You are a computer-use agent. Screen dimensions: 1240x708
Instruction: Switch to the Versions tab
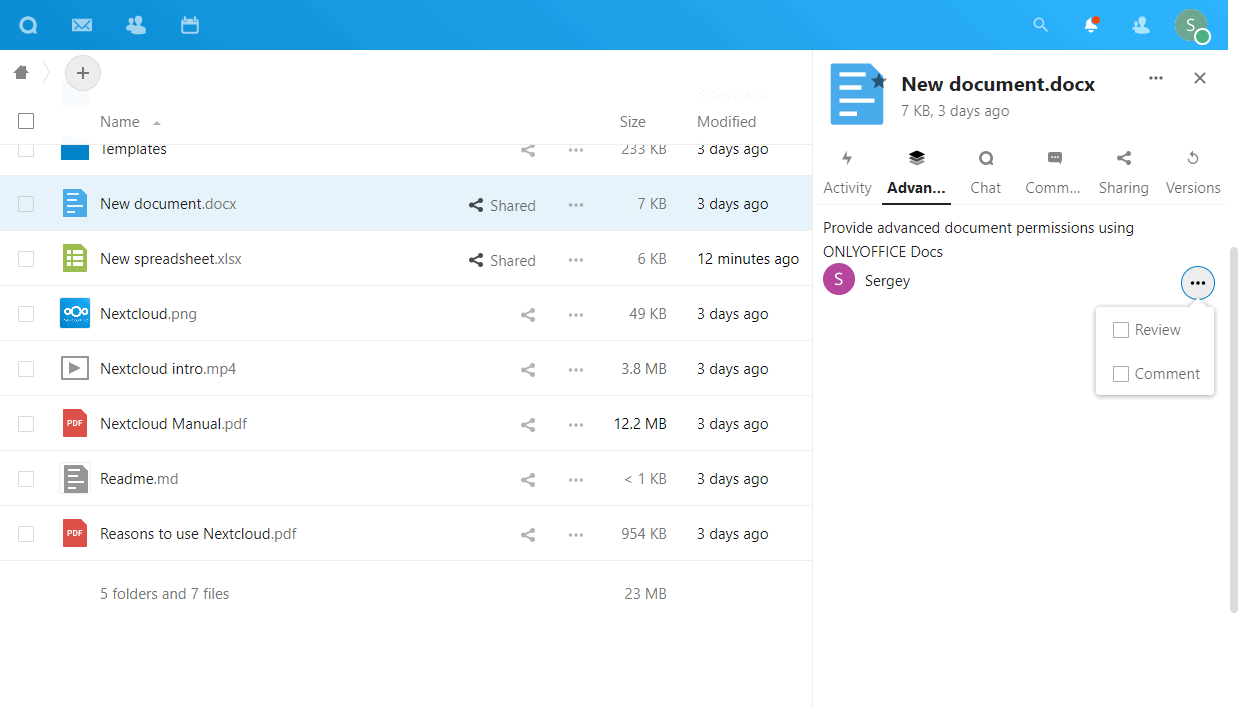[1193, 172]
